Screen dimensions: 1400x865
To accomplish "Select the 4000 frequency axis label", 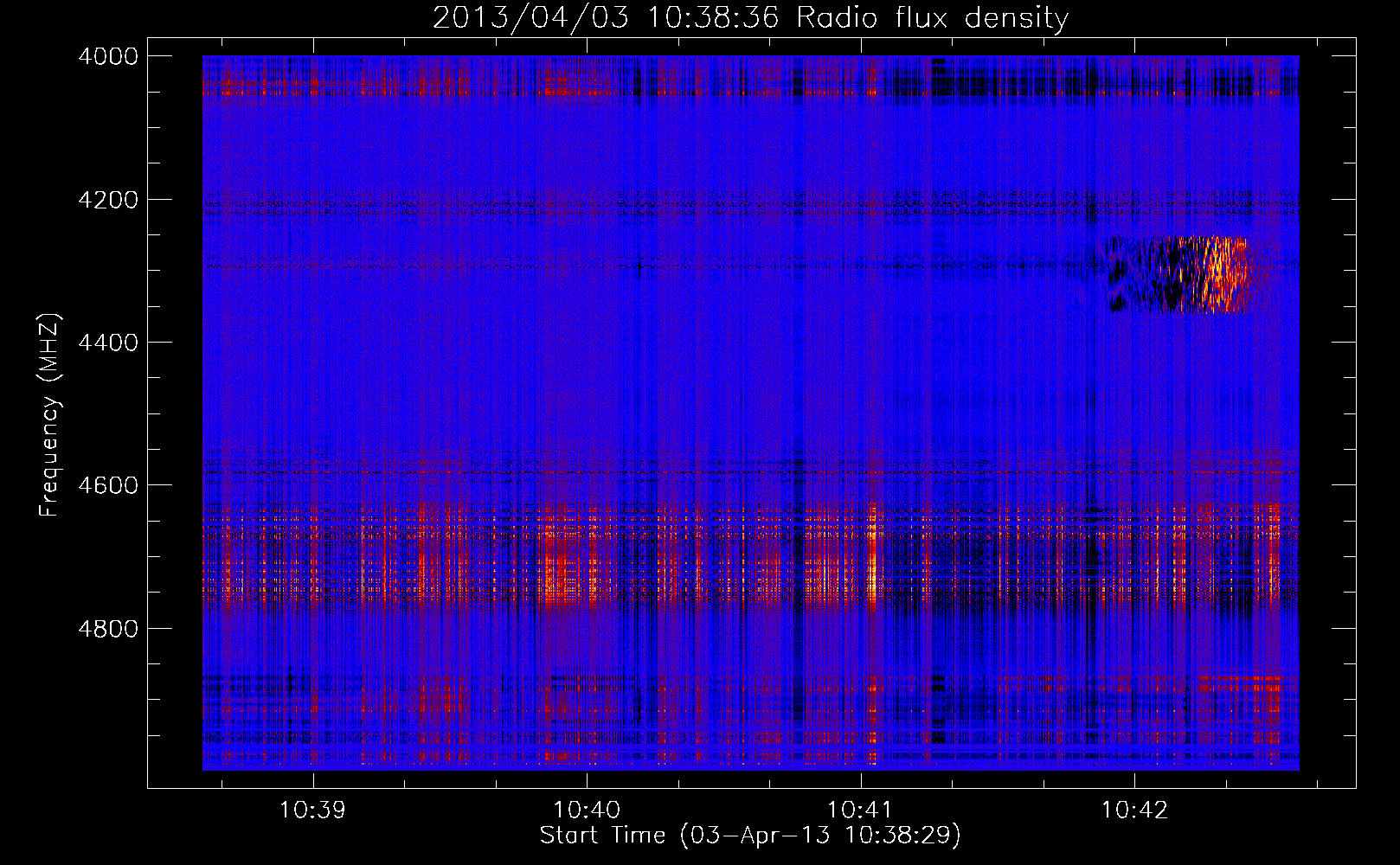I will (108, 56).
